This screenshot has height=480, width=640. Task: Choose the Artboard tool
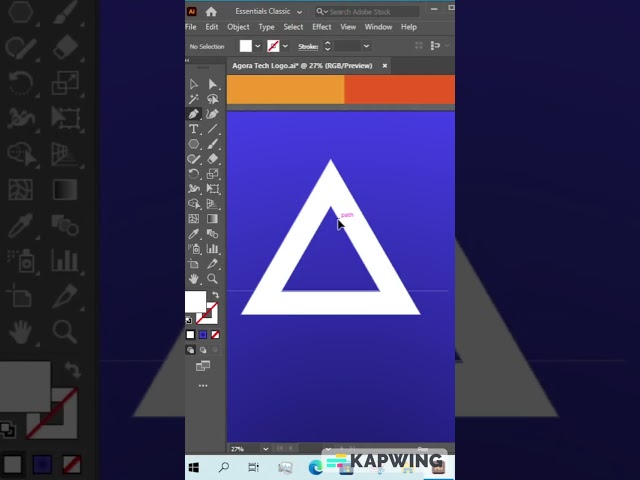193,264
